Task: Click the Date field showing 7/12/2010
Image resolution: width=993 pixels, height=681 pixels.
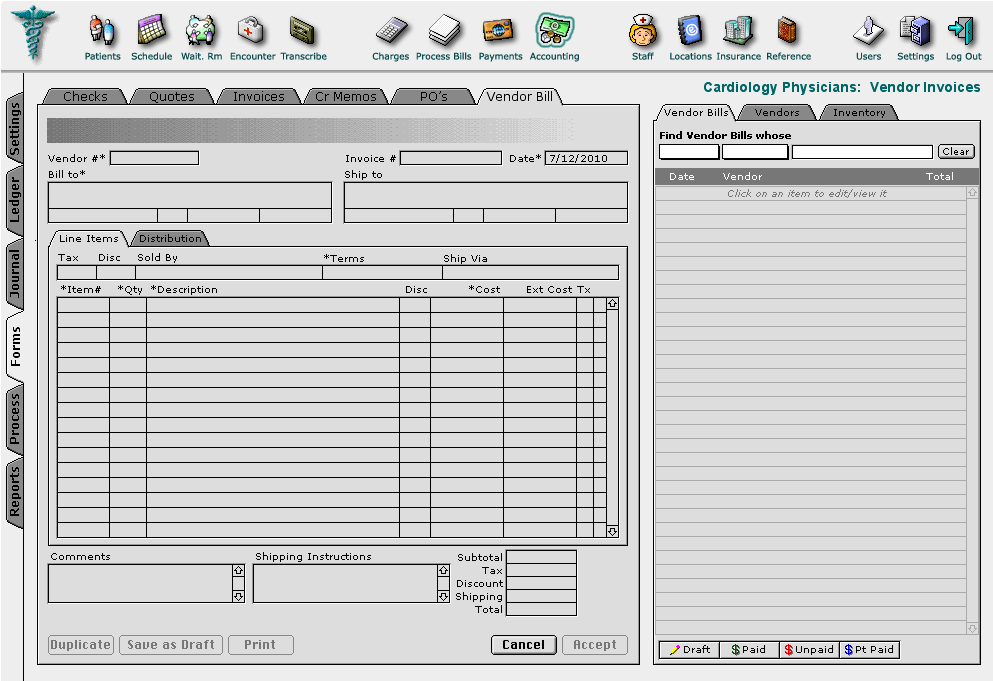Action: (x=586, y=158)
